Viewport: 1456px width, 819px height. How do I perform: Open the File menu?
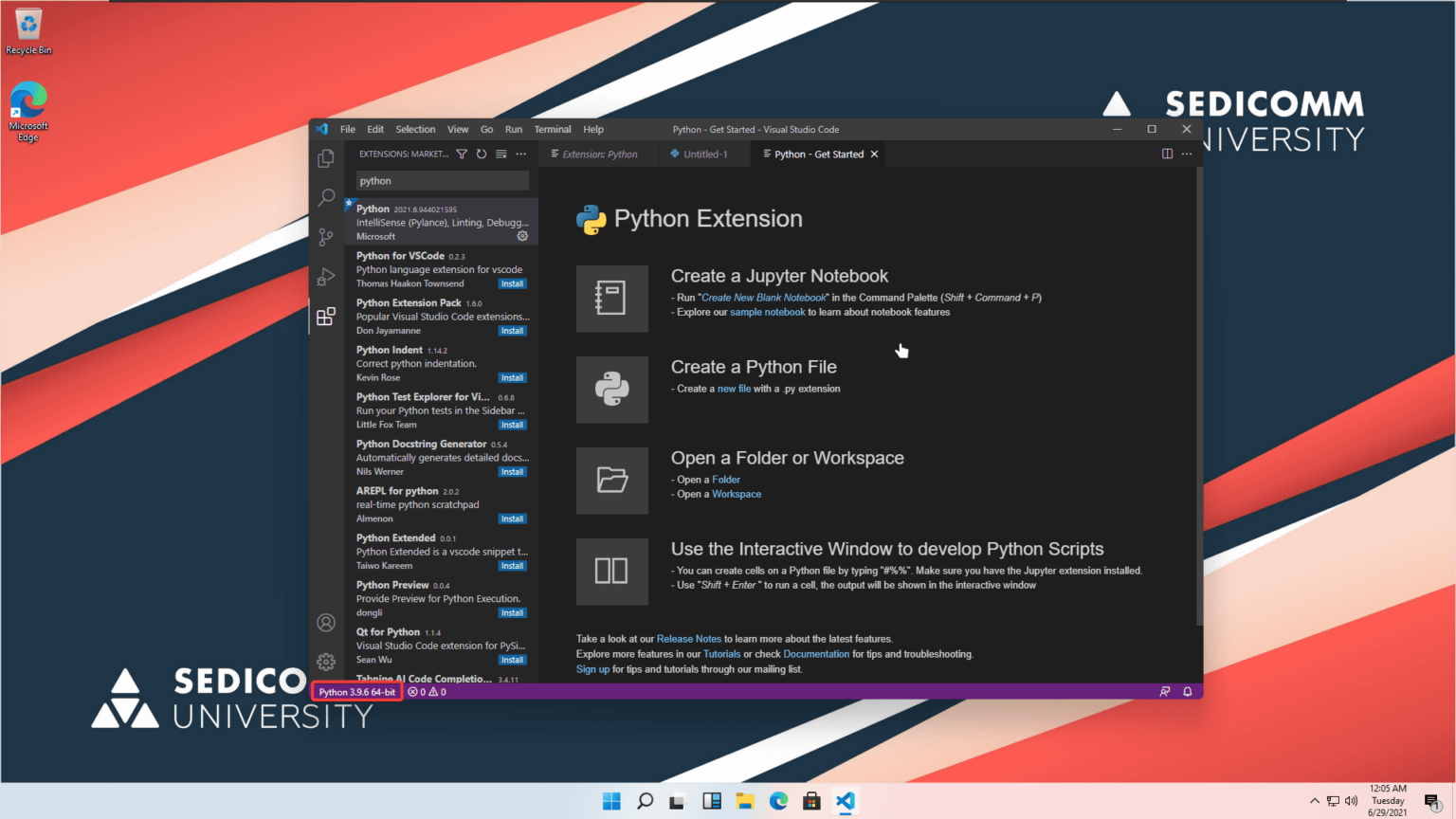[348, 129]
